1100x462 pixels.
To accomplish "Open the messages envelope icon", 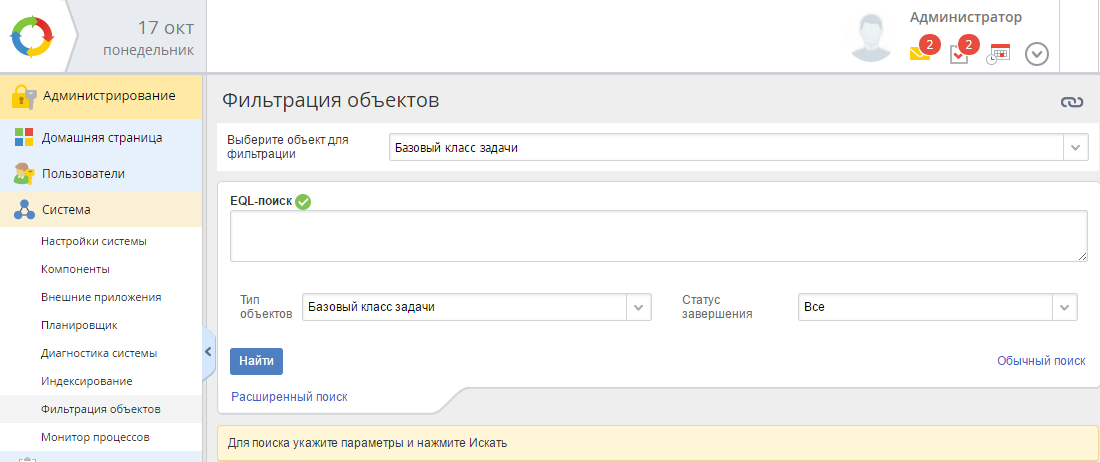I will tap(919, 54).
